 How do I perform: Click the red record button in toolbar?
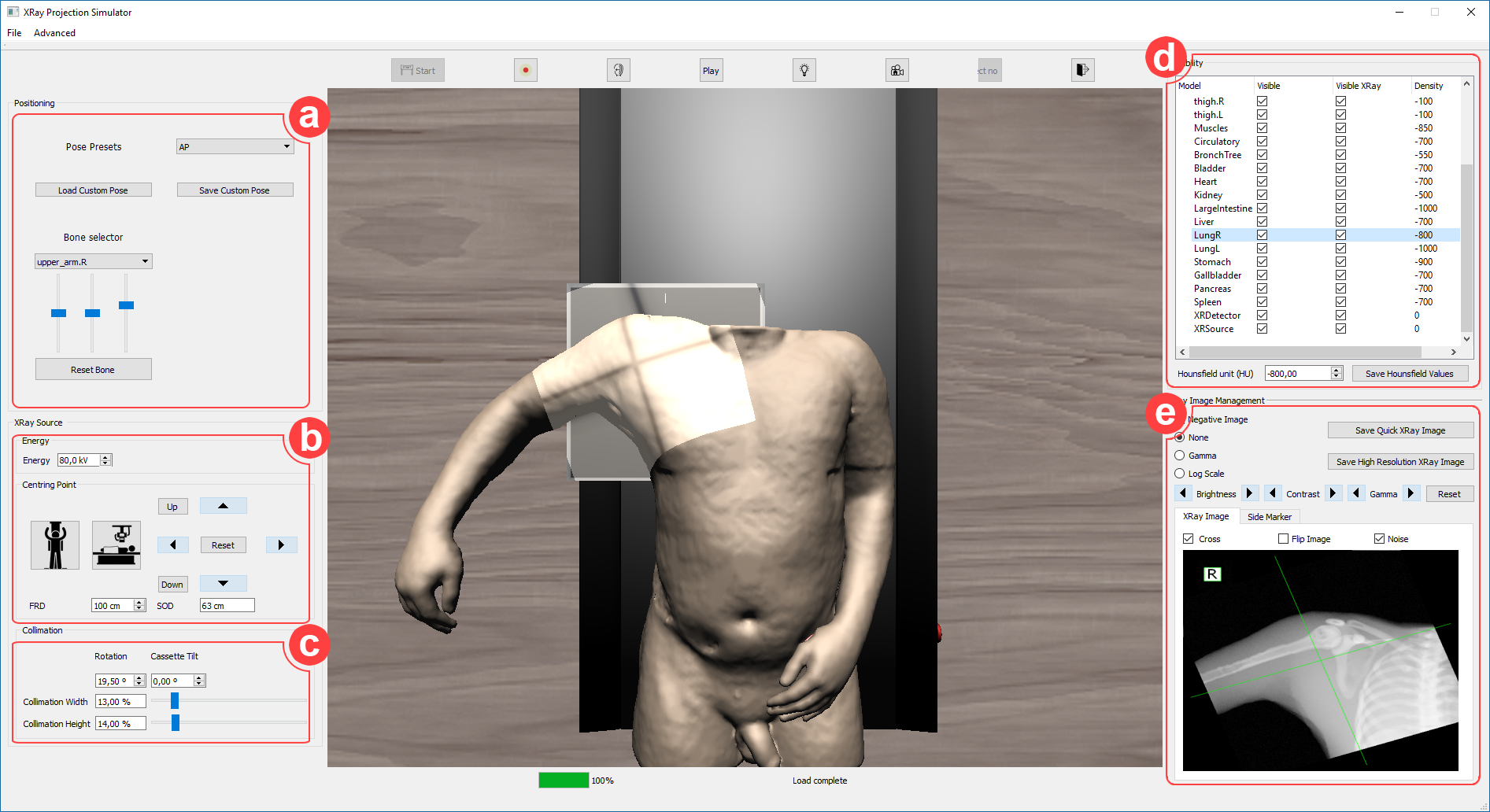coord(525,70)
